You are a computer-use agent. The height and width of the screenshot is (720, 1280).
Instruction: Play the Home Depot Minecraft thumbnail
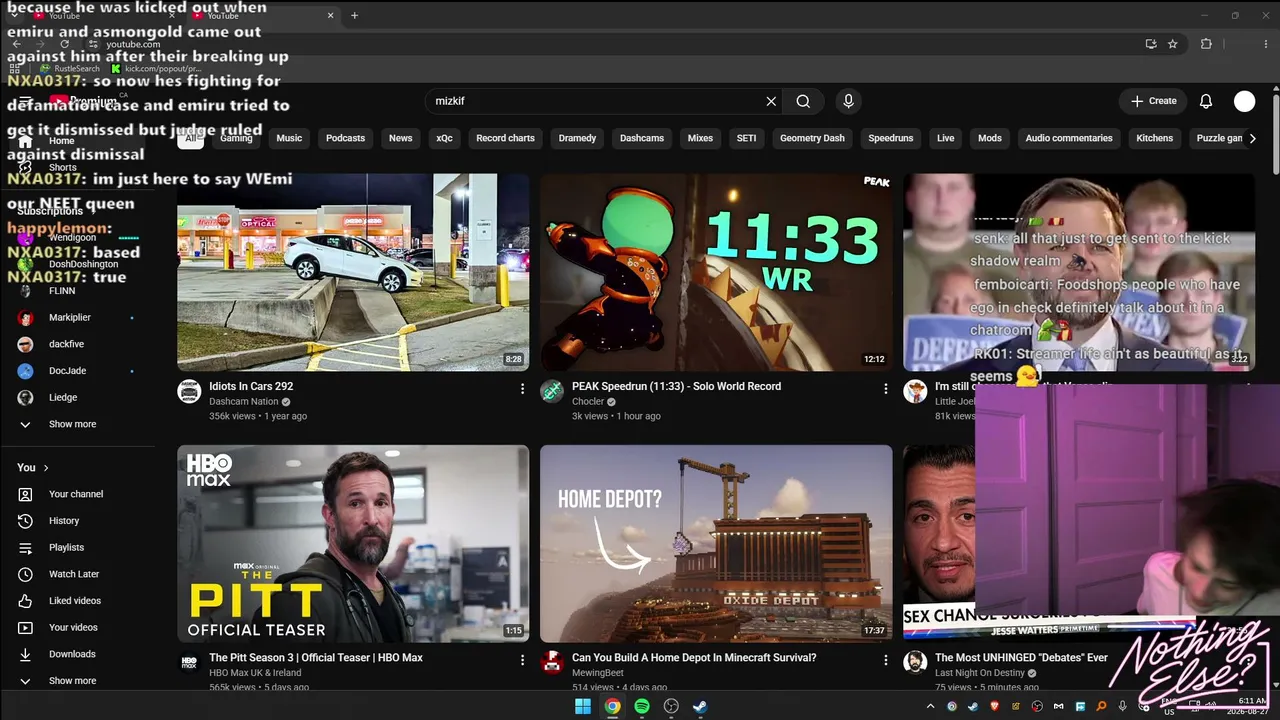coord(716,543)
